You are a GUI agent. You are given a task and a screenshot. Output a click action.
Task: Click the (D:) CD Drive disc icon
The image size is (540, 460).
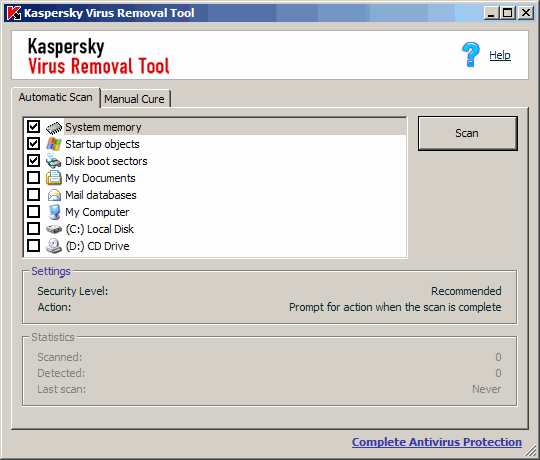click(54, 246)
